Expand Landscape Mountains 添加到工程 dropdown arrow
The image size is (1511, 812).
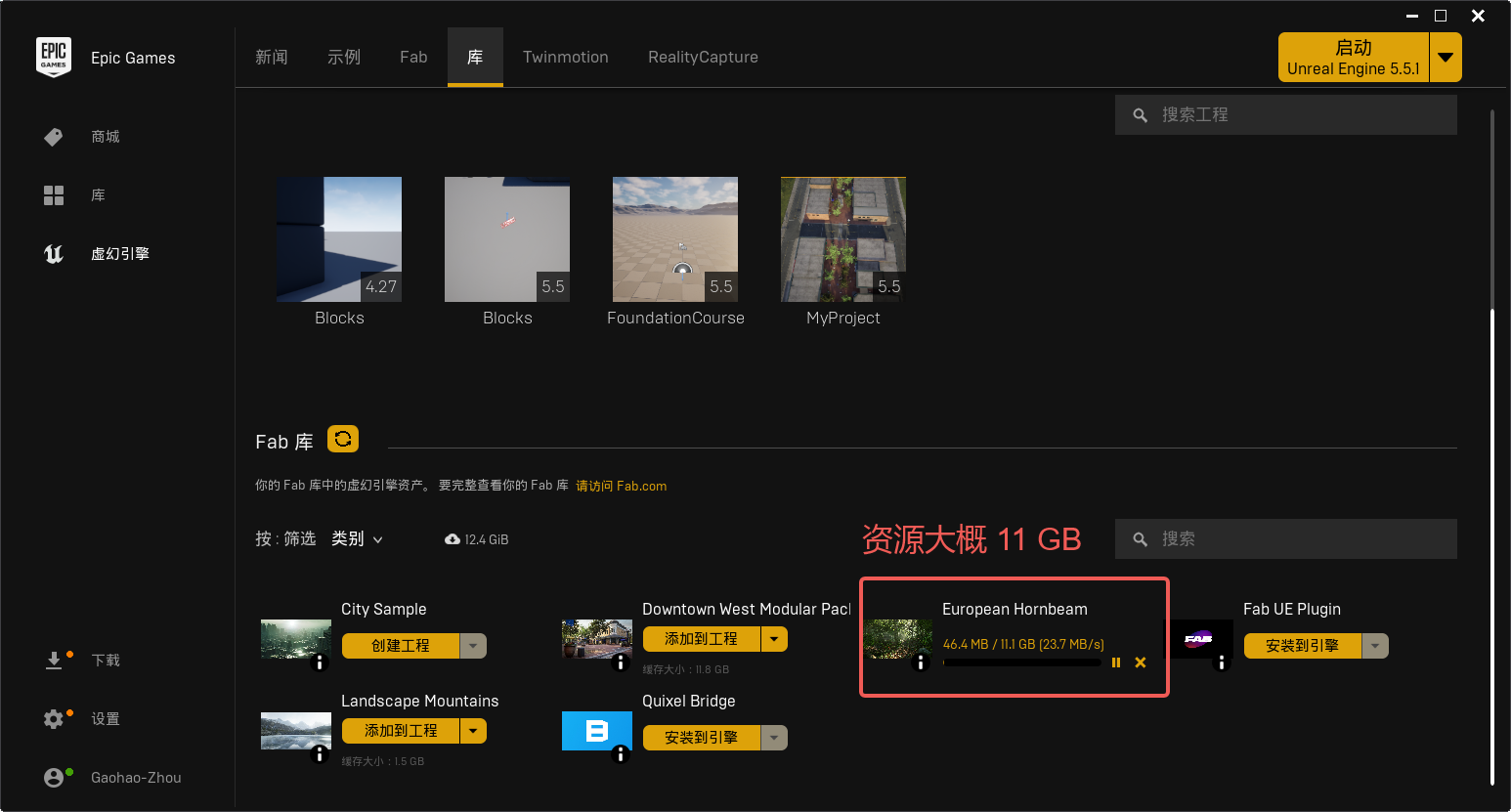[473, 731]
